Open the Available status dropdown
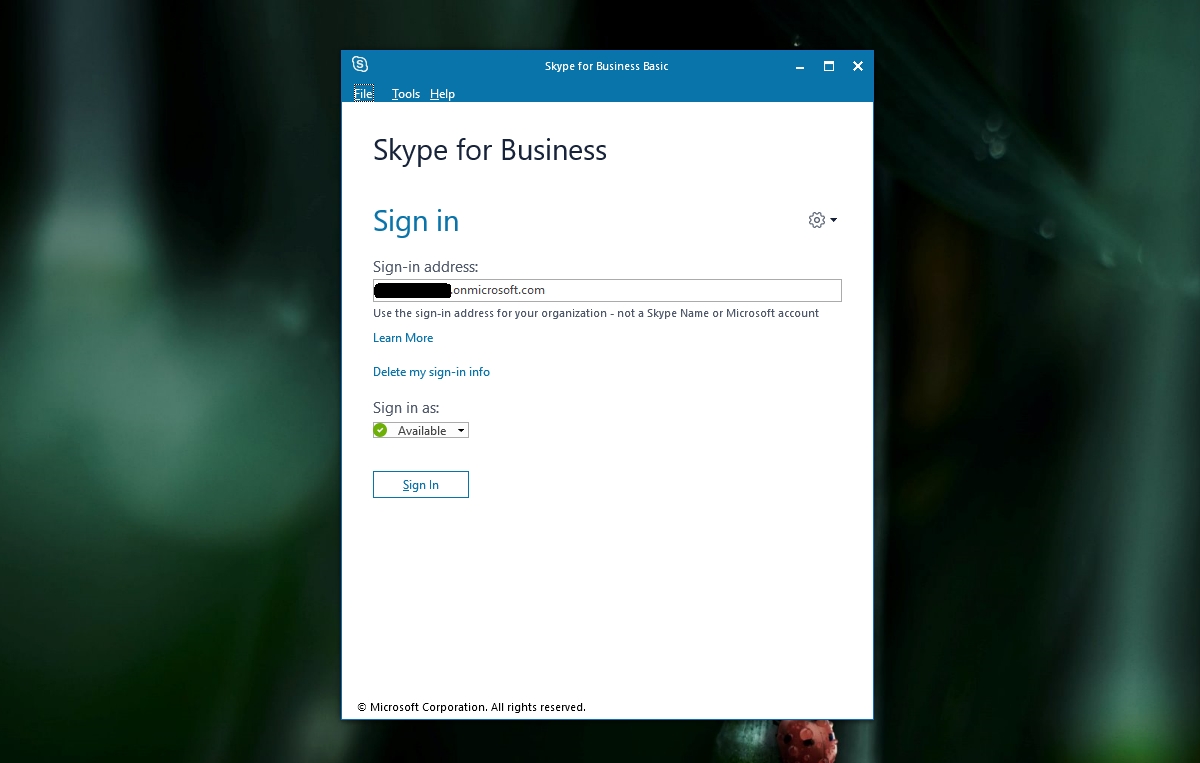The width and height of the screenshot is (1200, 763). (421, 430)
